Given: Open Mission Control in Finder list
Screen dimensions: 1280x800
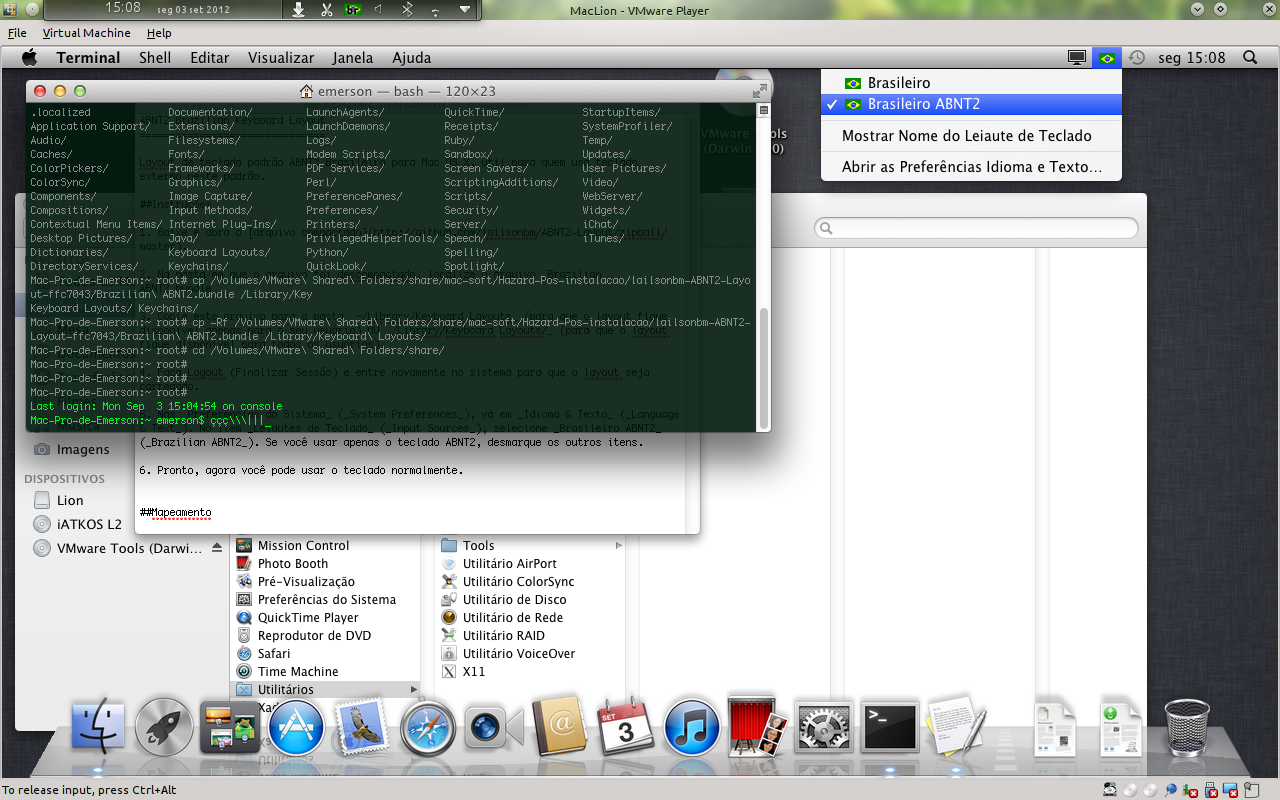Looking at the screenshot, I should [x=303, y=545].
